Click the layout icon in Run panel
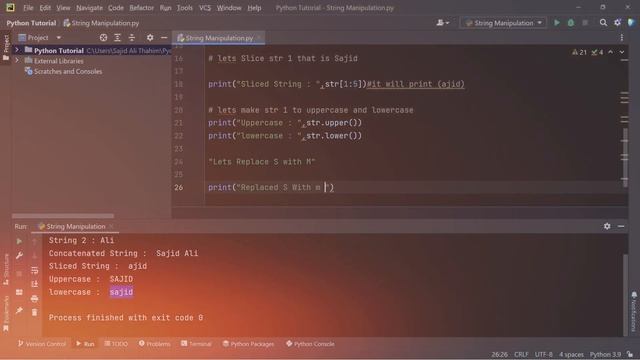This screenshot has width=640, height=360. tap(19, 292)
